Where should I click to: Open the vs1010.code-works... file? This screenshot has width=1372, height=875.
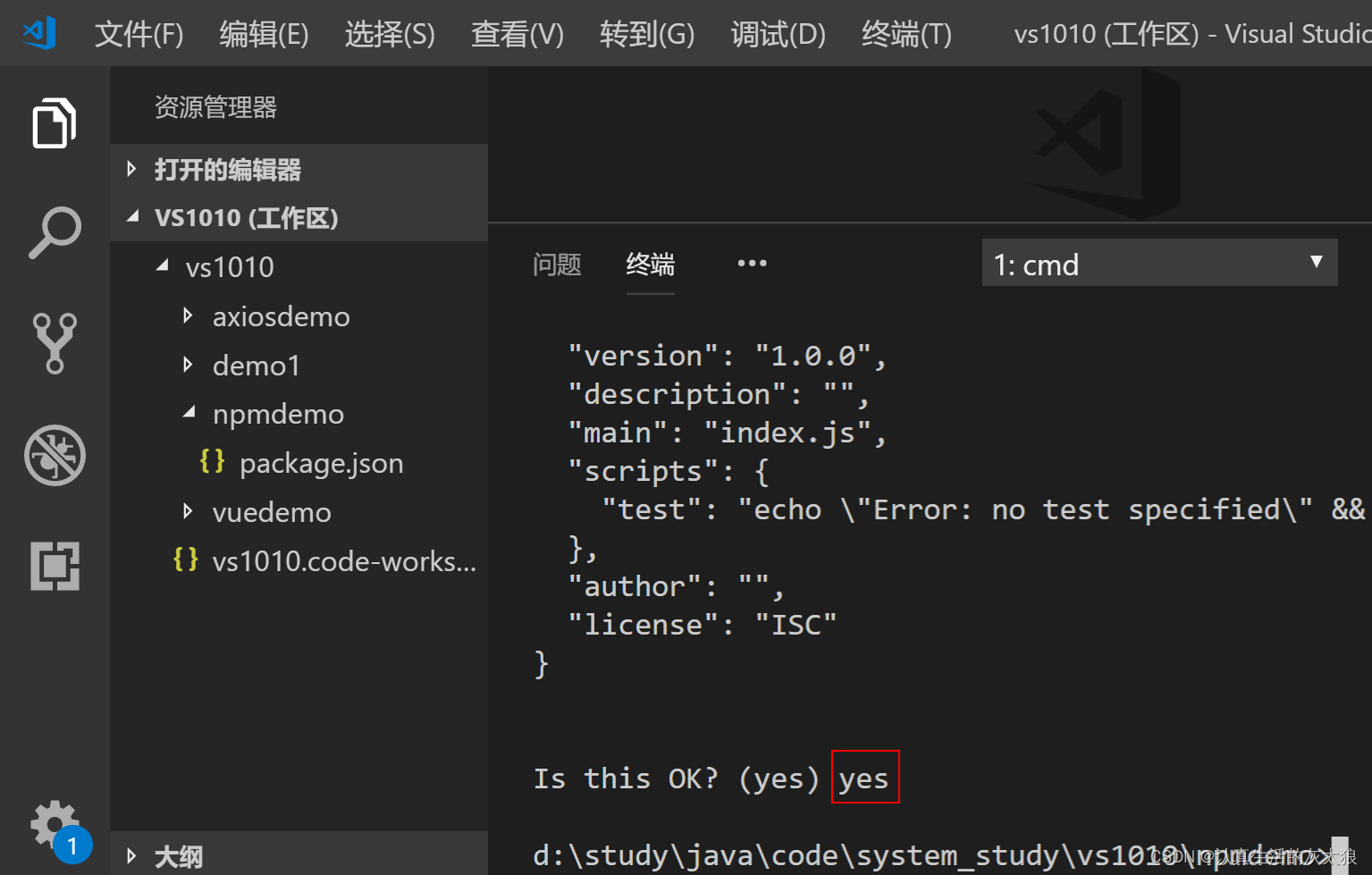[x=344, y=561]
